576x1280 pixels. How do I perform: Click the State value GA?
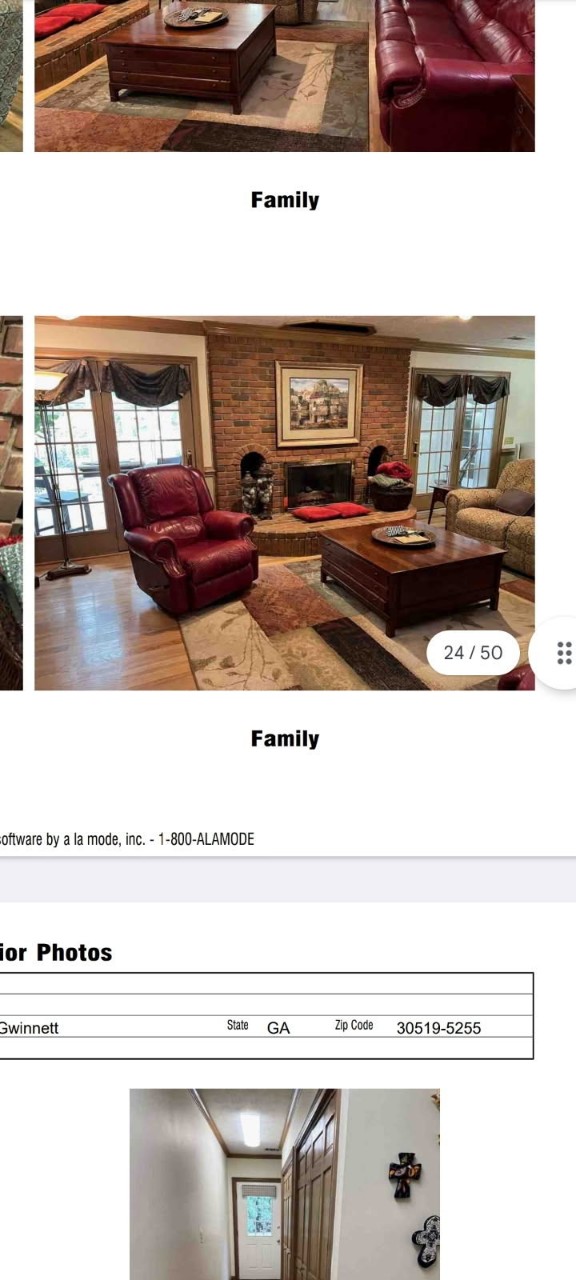coord(278,1027)
